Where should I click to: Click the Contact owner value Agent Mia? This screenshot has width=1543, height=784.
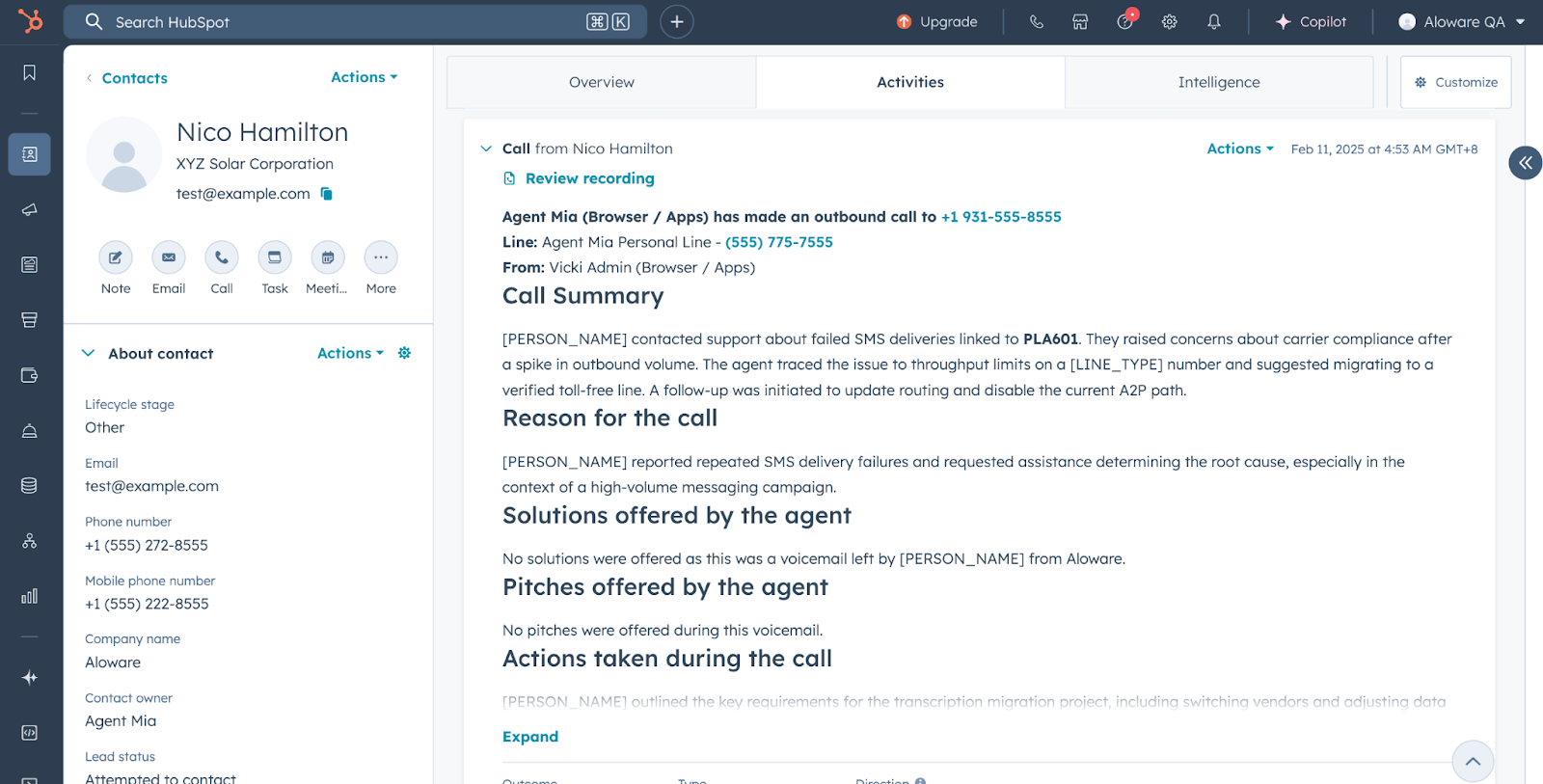[x=121, y=721]
